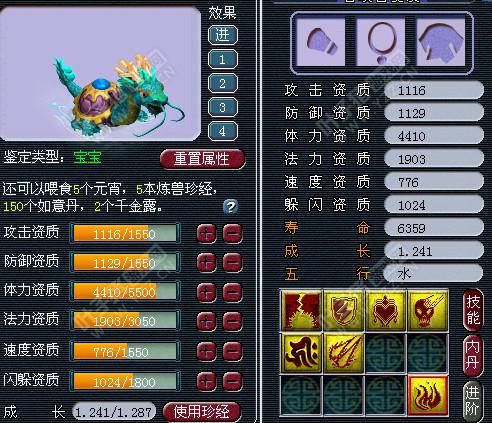Click the pet armor equipment slot
This screenshot has width=492, height=423.
(441, 42)
